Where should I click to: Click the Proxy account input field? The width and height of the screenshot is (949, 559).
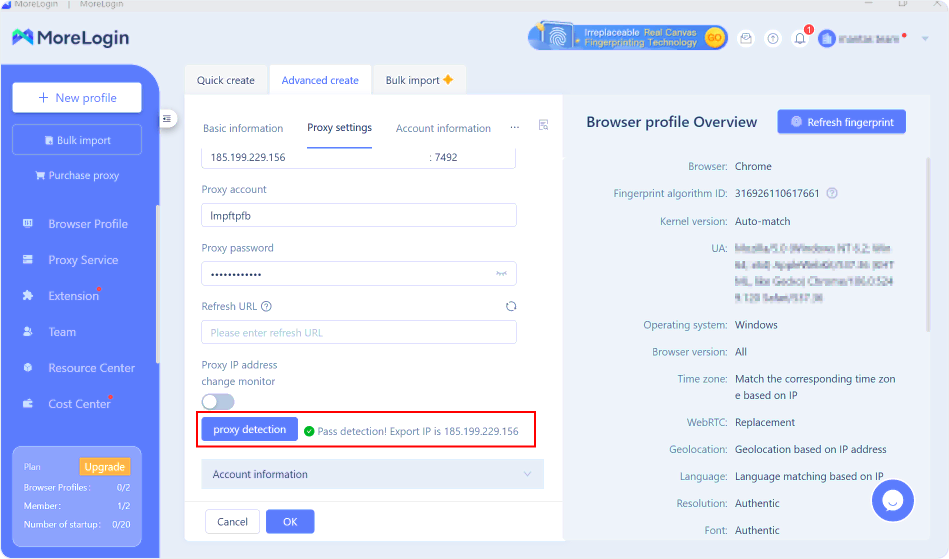359,215
